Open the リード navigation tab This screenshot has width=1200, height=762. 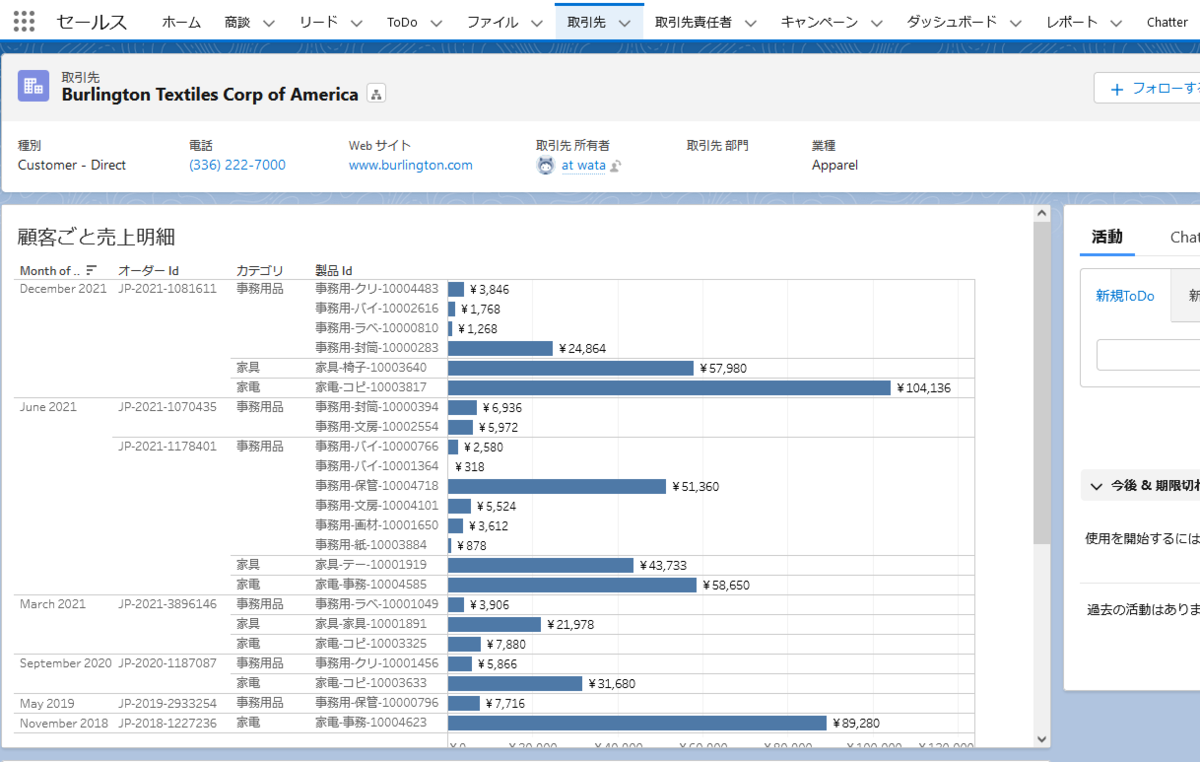point(319,22)
